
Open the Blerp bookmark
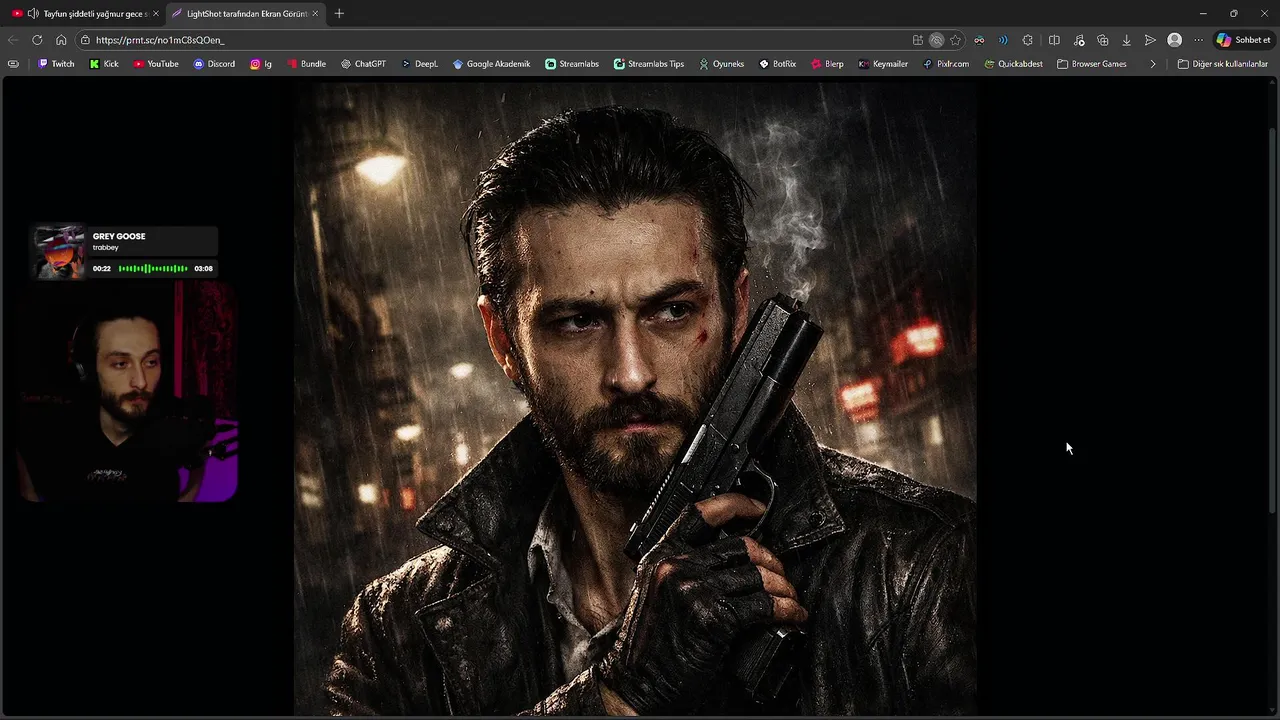coord(827,64)
